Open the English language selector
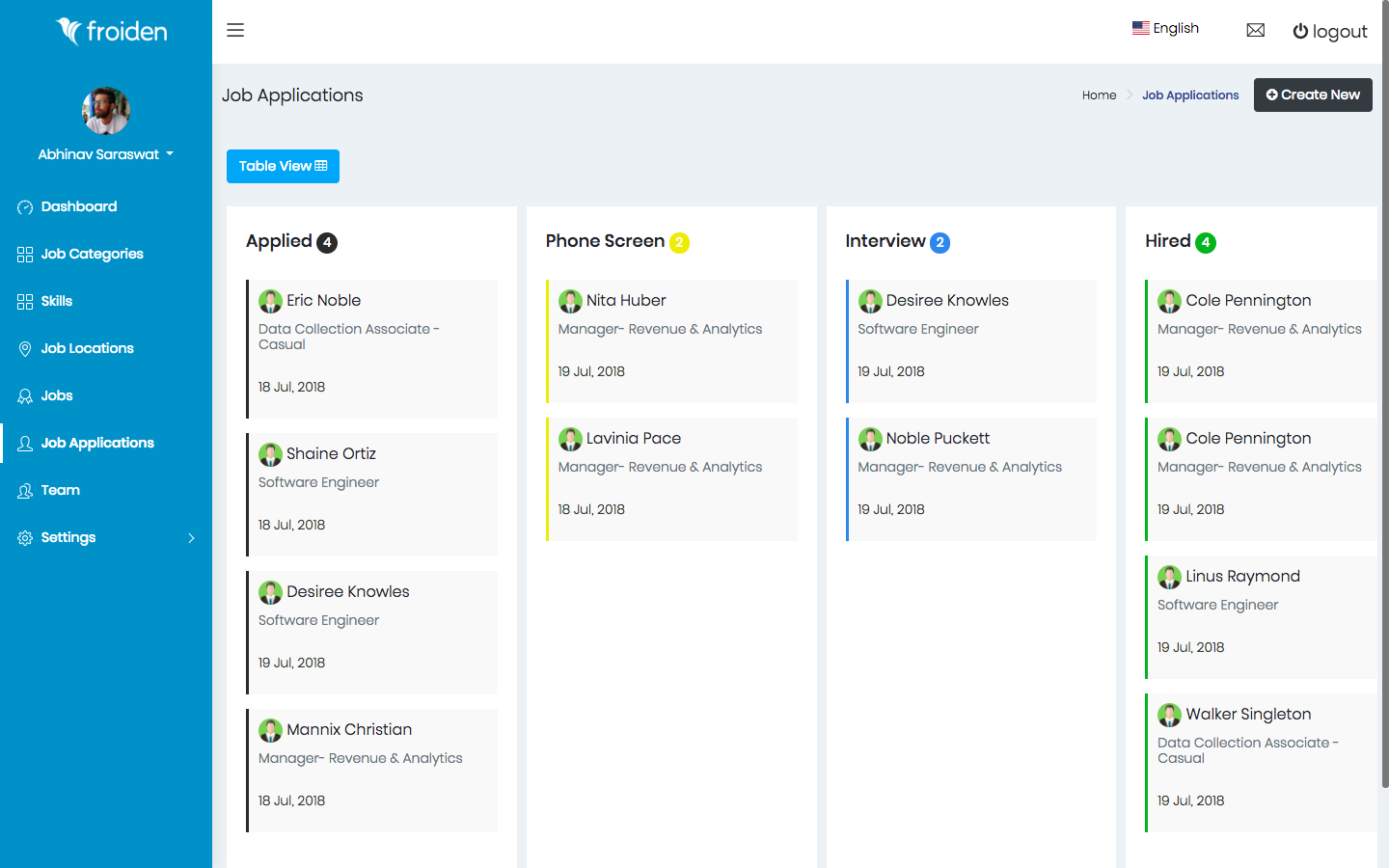Viewport: 1389px width, 868px height. [1165, 28]
